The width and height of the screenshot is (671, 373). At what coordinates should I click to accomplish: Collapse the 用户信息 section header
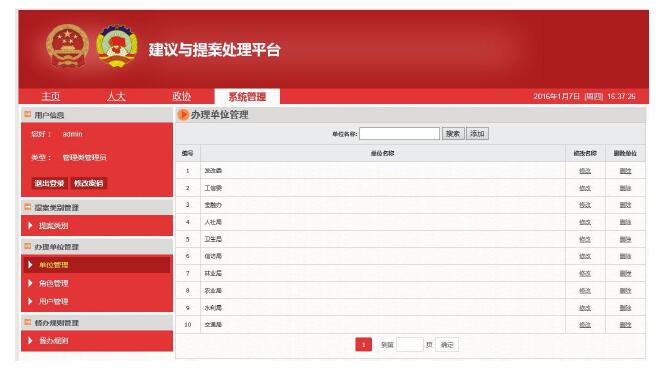[x=97, y=115]
